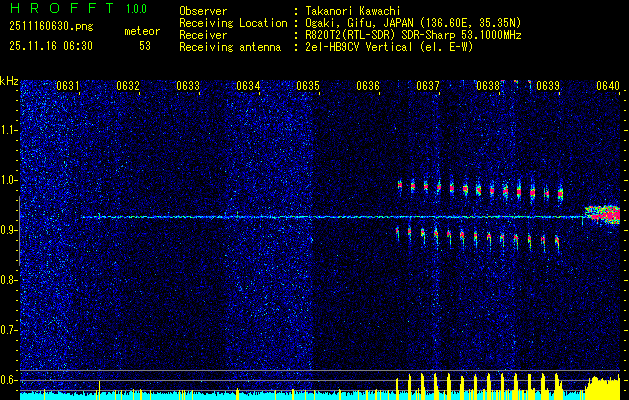
Task: Click the meteor count value 53
Action: click(145, 46)
